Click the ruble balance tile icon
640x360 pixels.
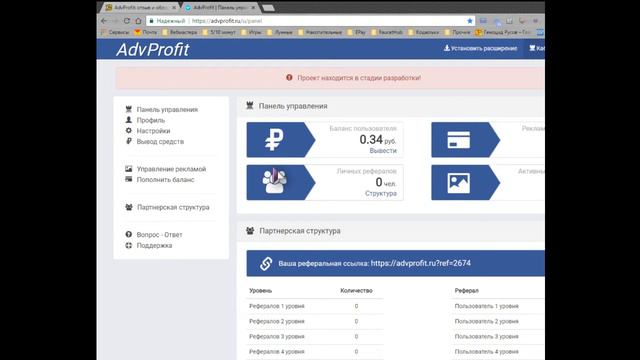click(274, 140)
